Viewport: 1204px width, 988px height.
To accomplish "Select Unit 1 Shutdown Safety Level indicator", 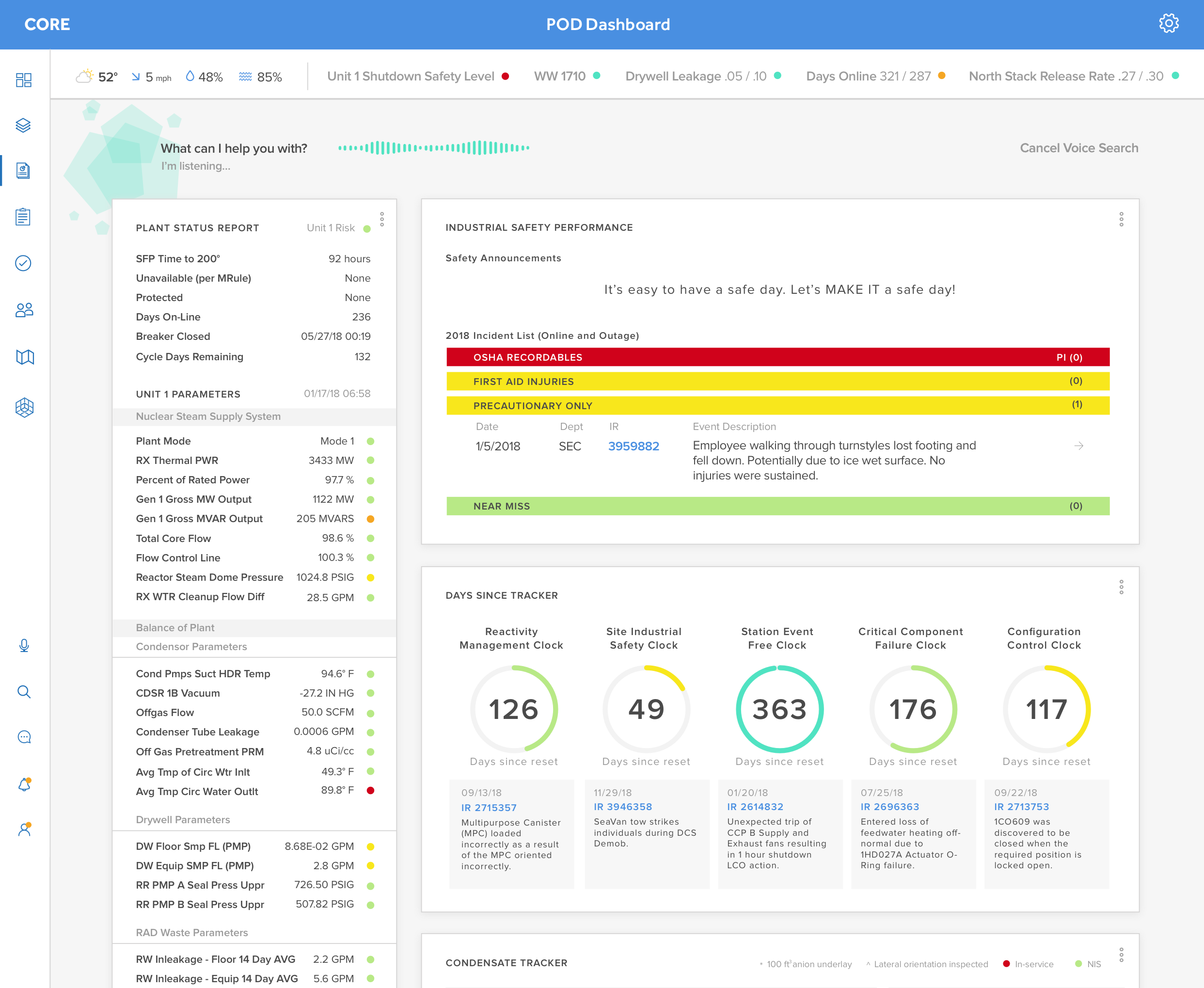I will (x=418, y=76).
